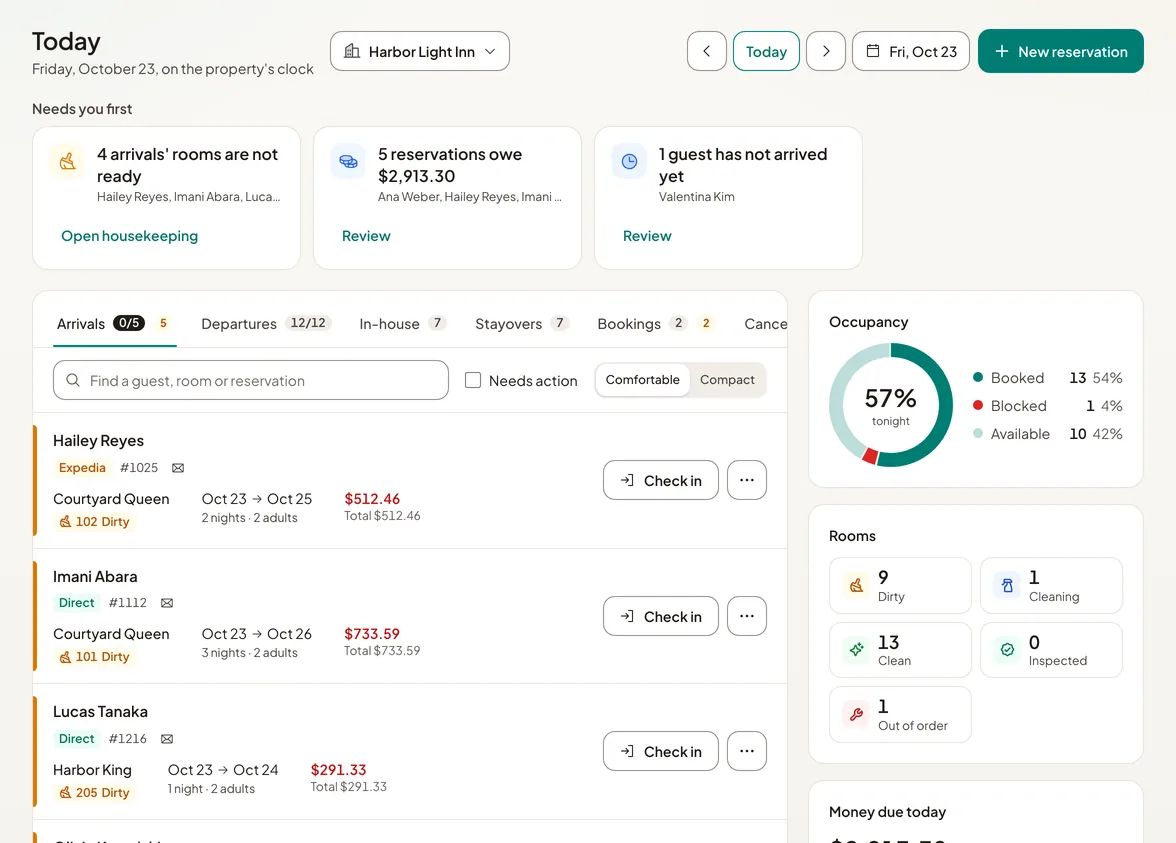Switch list density to Comfortable
This screenshot has width=1176, height=843.
[643, 380]
